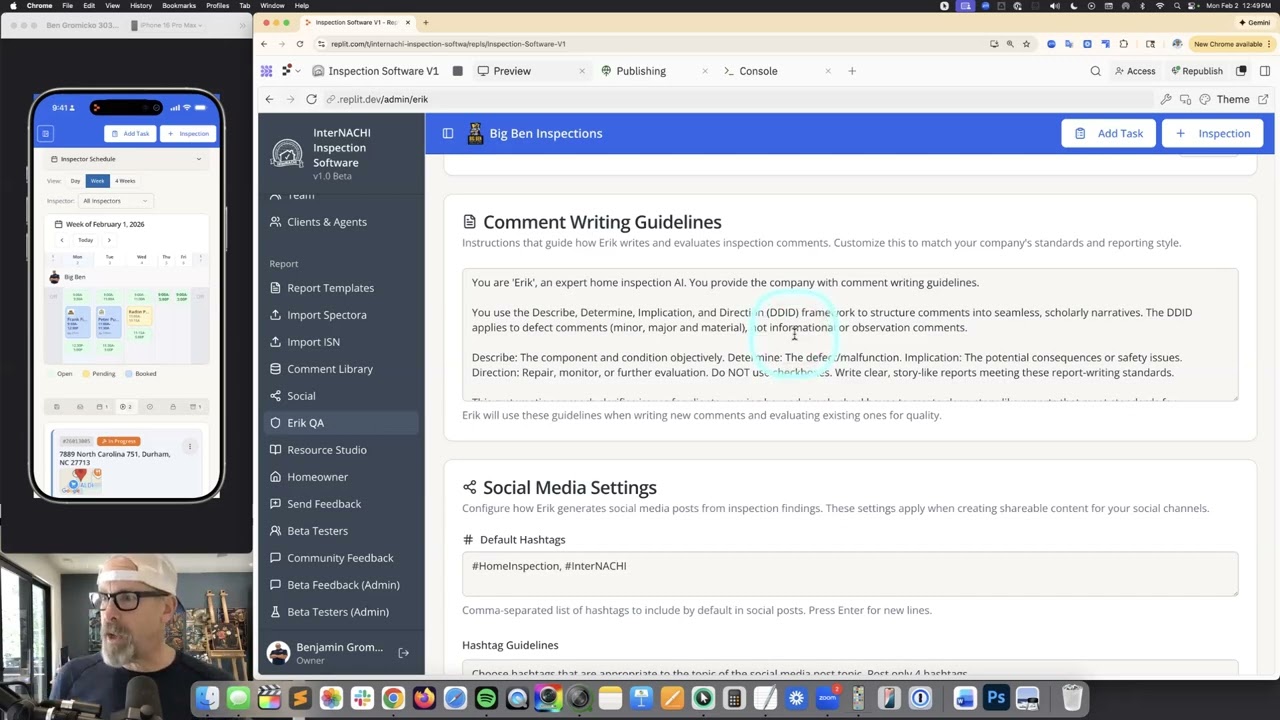Open the Replit apps grid icon
The height and width of the screenshot is (720, 1280).
coord(266,71)
